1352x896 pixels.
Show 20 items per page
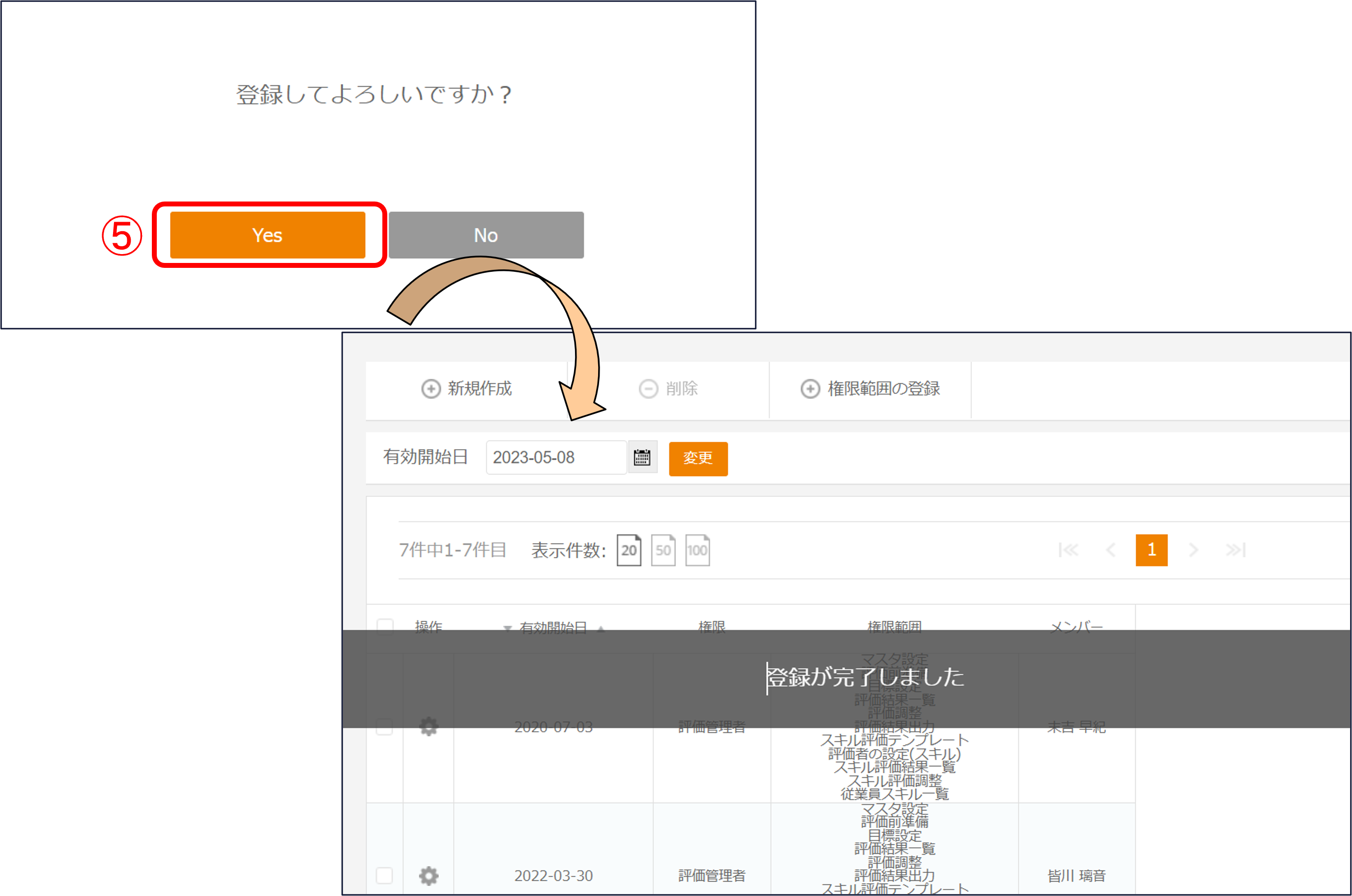click(x=629, y=550)
